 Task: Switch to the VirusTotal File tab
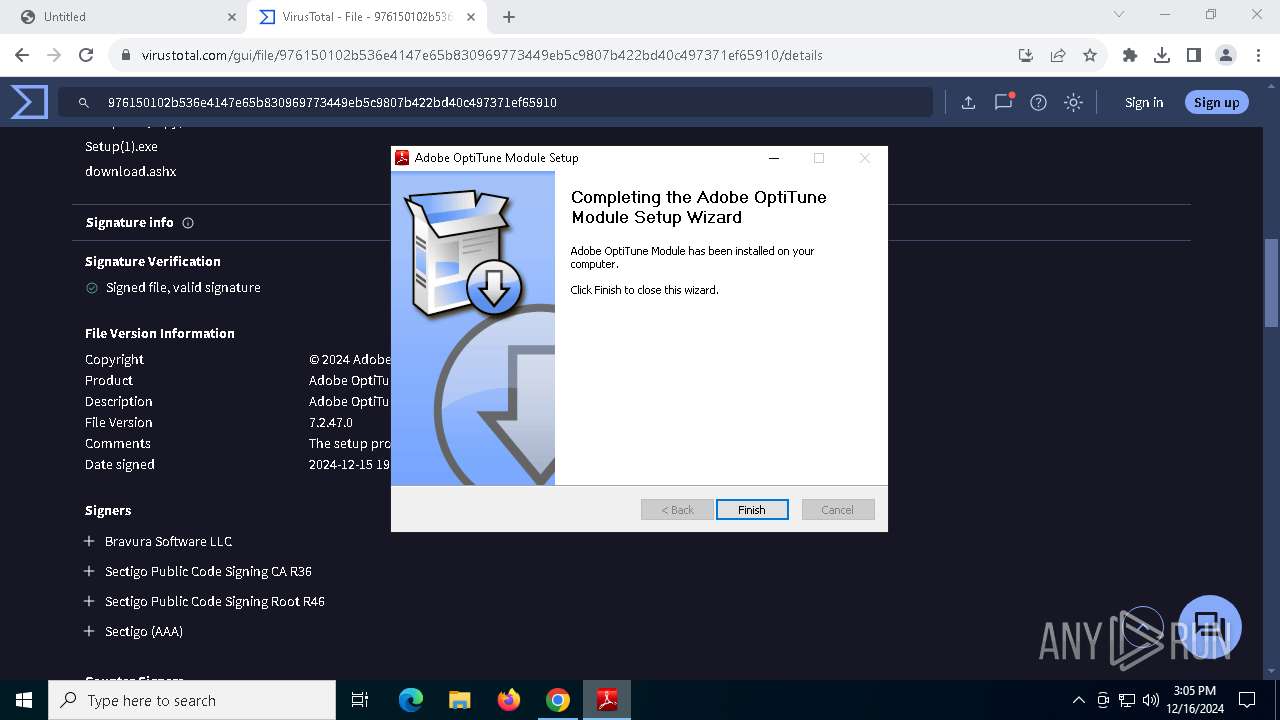coord(368,17)
